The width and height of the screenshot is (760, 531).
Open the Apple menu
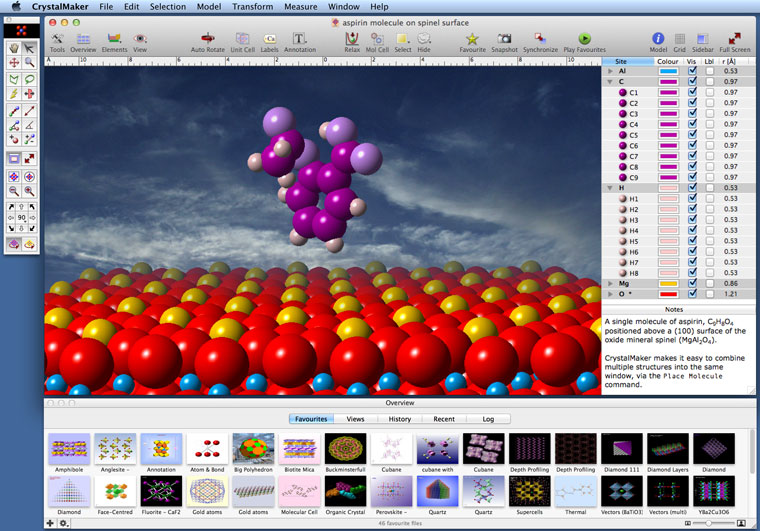click(16, 6)
